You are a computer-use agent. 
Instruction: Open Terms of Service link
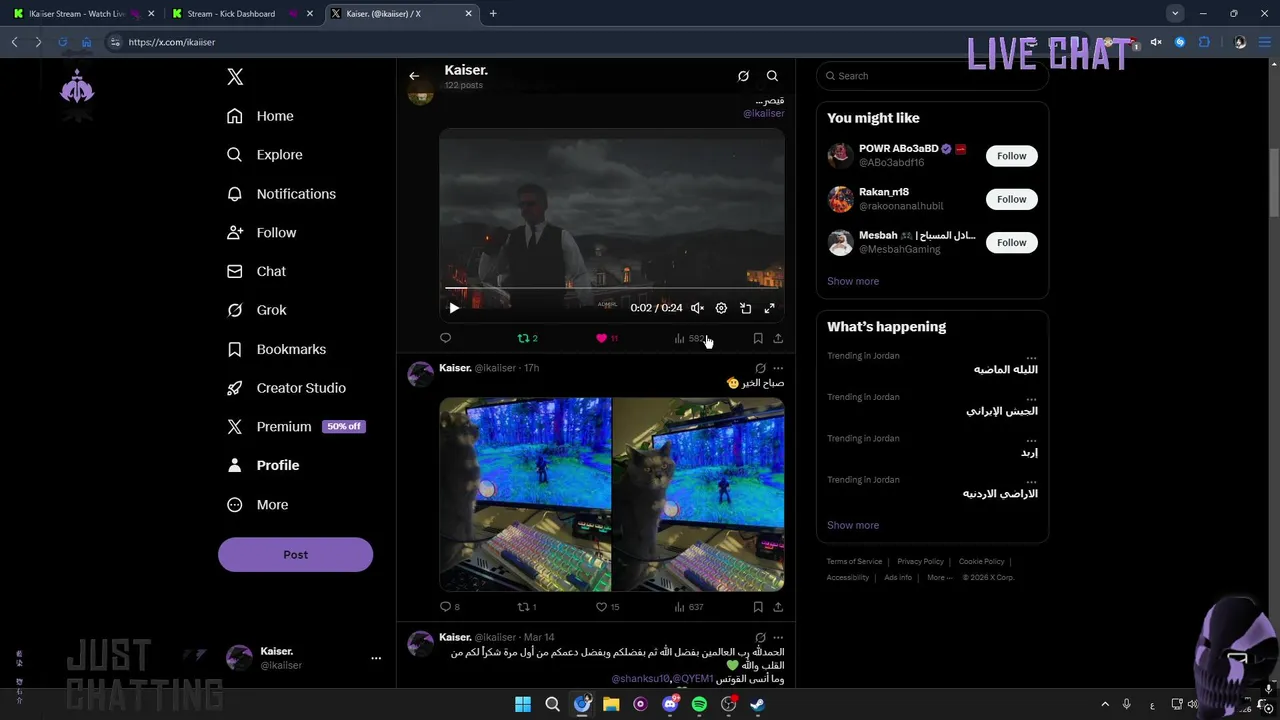[854, 562]
